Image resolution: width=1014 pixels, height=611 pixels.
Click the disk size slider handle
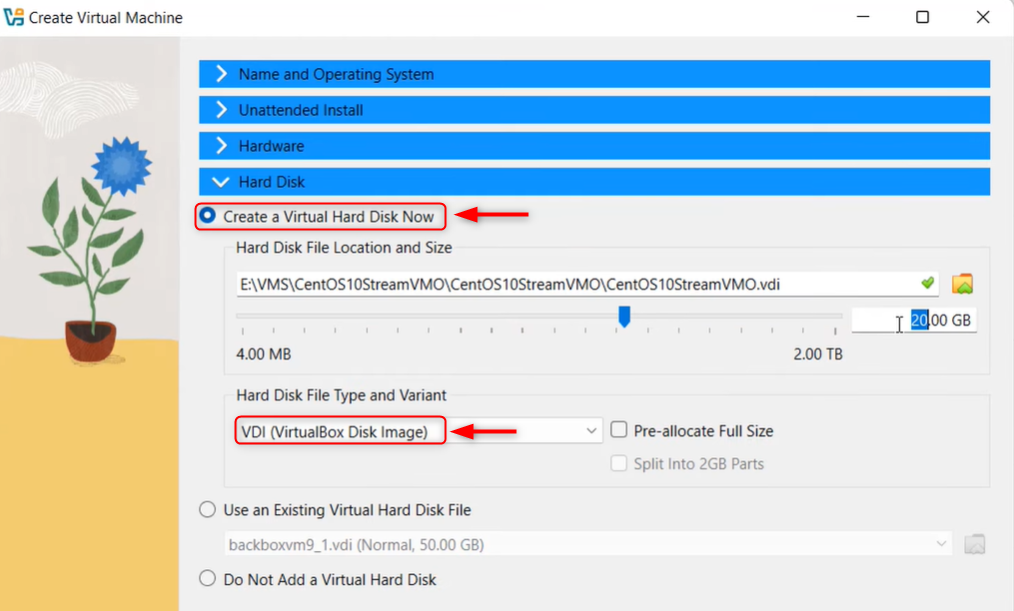(624, 316)
